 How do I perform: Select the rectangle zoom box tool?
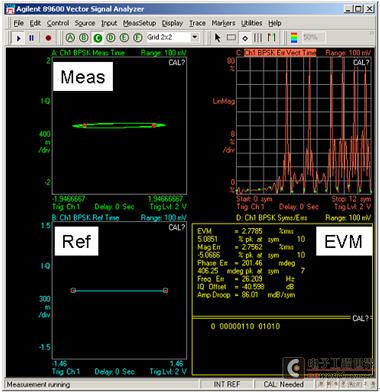[231, 38]
